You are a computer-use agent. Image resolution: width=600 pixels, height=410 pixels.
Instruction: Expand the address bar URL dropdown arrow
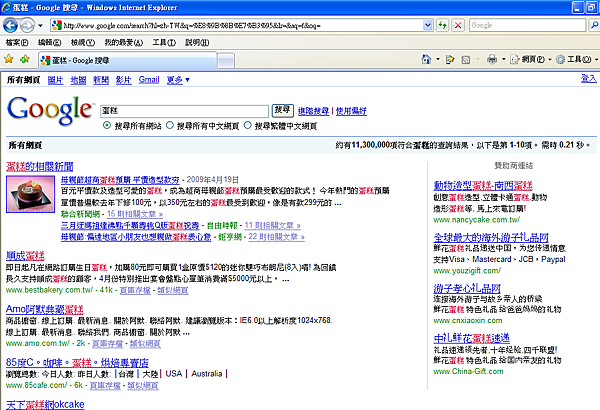428,26
